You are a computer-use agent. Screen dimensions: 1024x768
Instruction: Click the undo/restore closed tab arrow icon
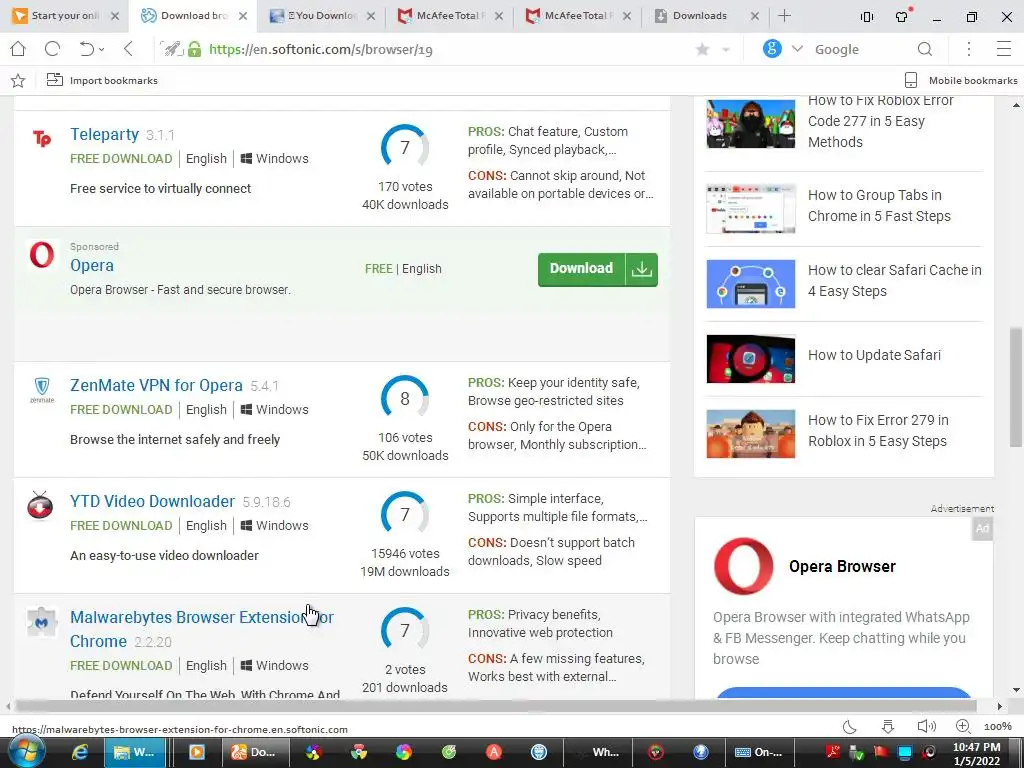[87, 49]
